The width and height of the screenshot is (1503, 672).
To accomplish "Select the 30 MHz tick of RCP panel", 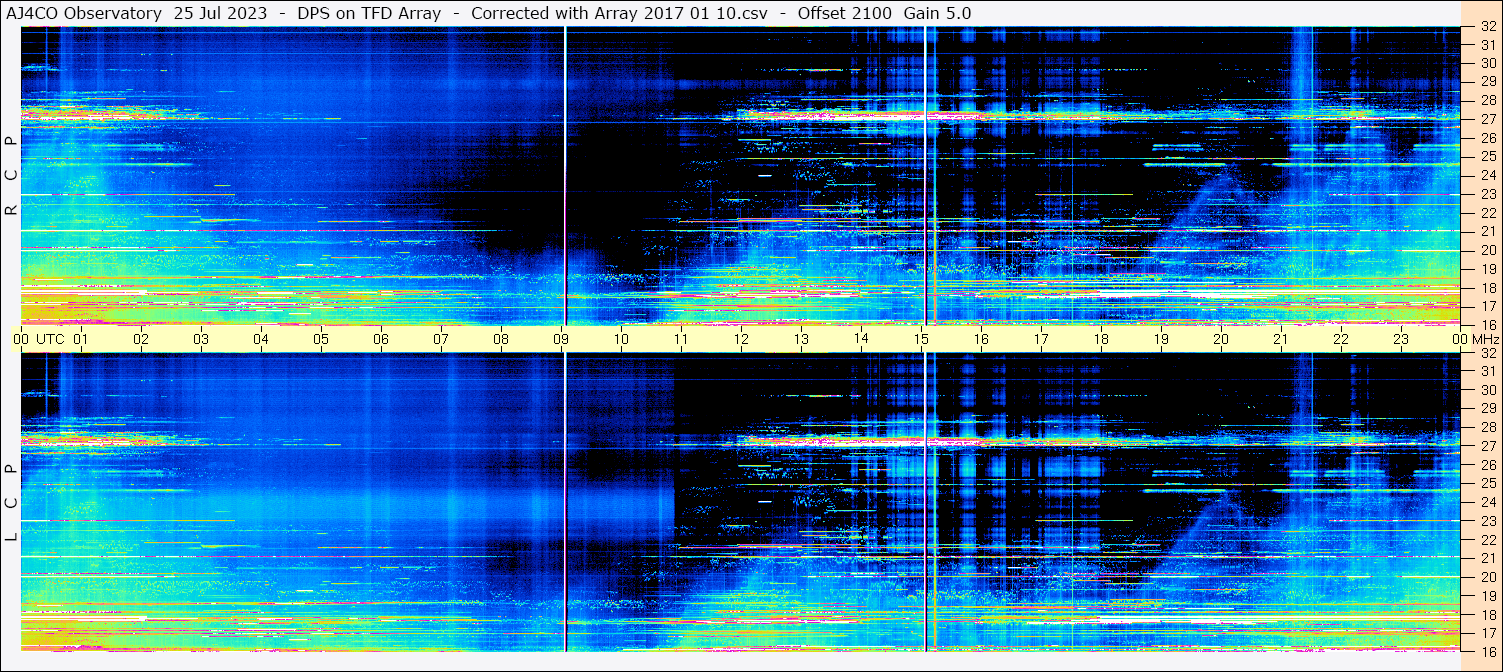I will tap(1488, 63).
